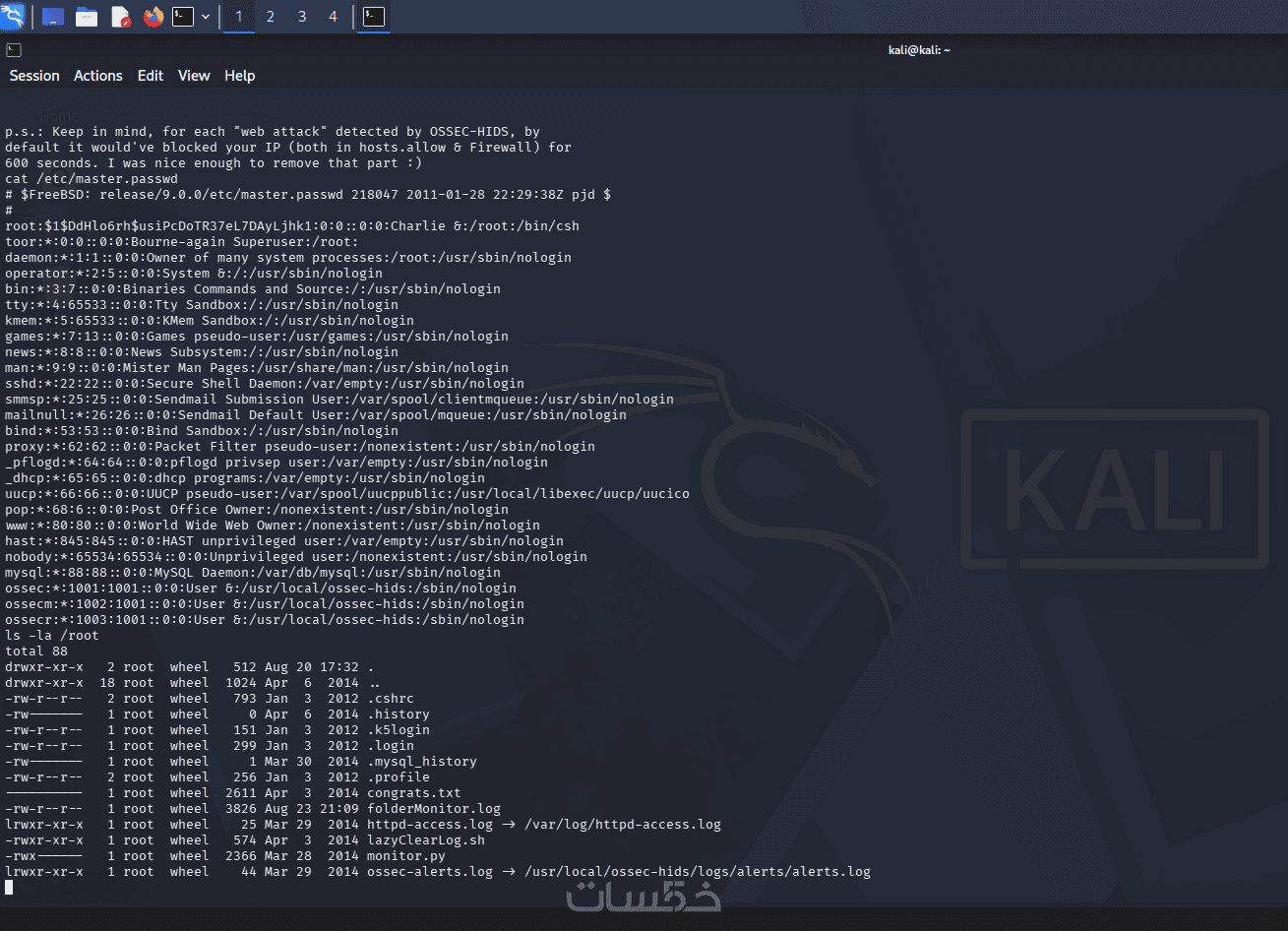1288x931 pixels.
Task: Open the Session menu
Action: (34, 76)
